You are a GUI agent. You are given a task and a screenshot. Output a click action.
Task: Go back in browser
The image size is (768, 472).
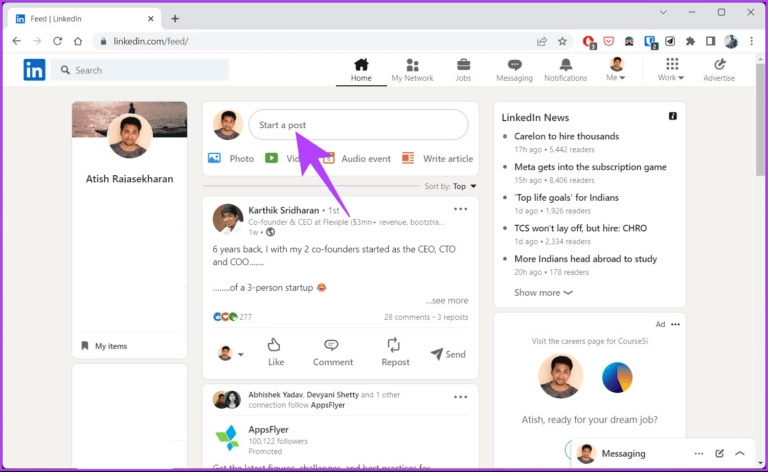point(17,41)
